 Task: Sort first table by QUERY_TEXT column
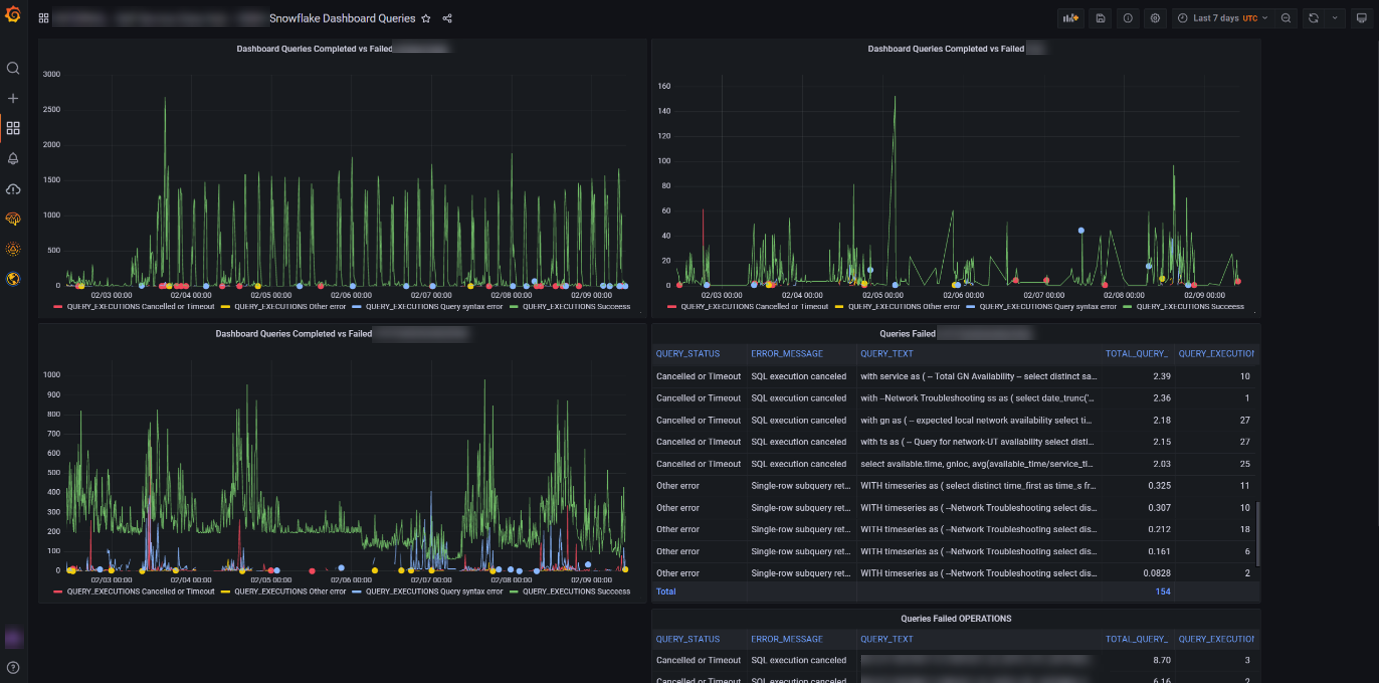pos(886,353)
